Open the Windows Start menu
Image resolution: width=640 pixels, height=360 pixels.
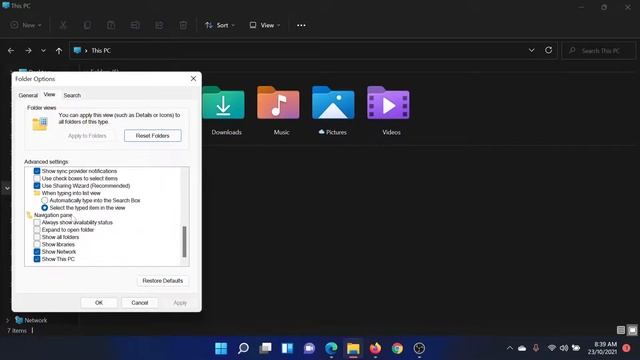tap(221, 348)
